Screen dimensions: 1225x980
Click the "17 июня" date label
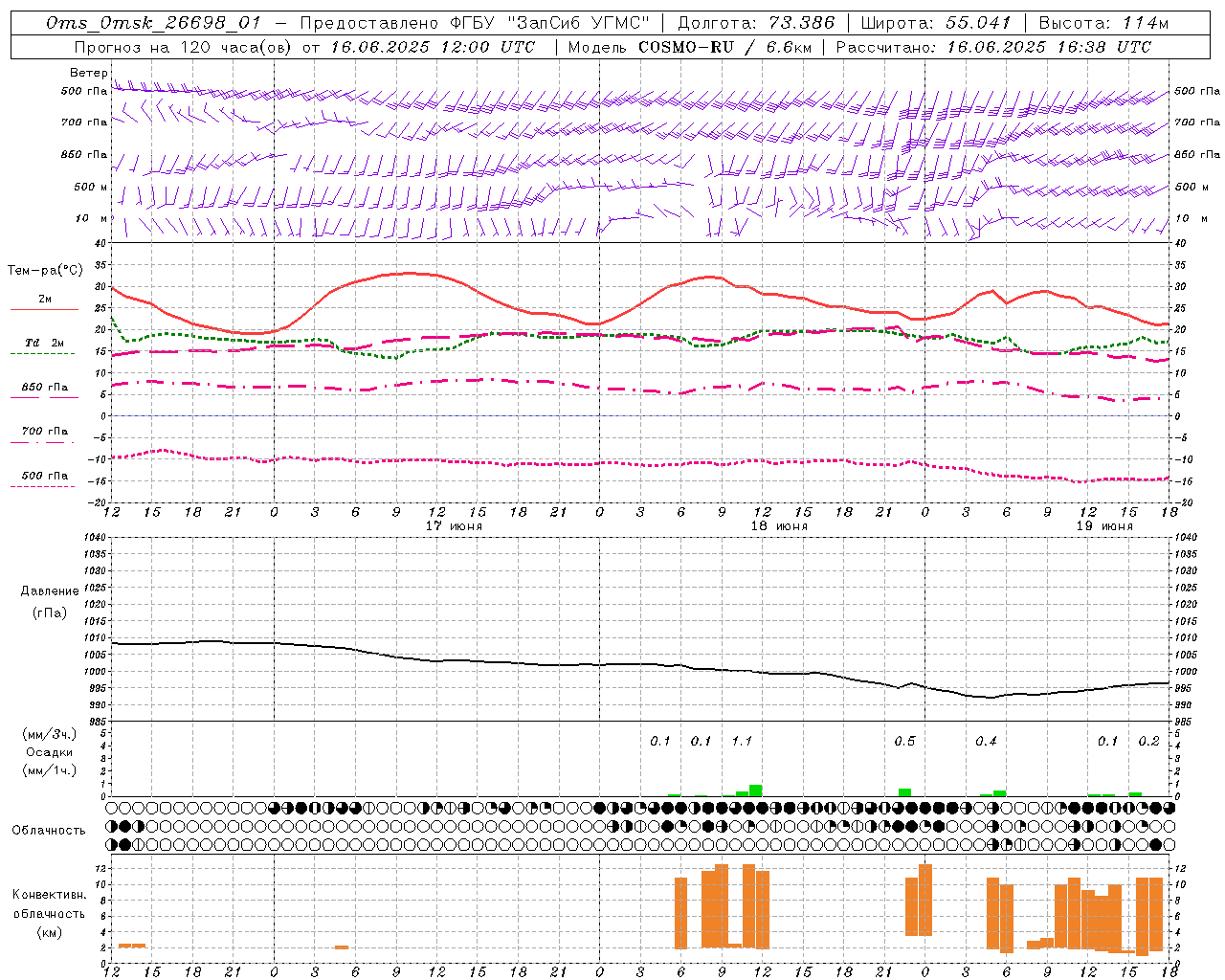tap(454, 526)
